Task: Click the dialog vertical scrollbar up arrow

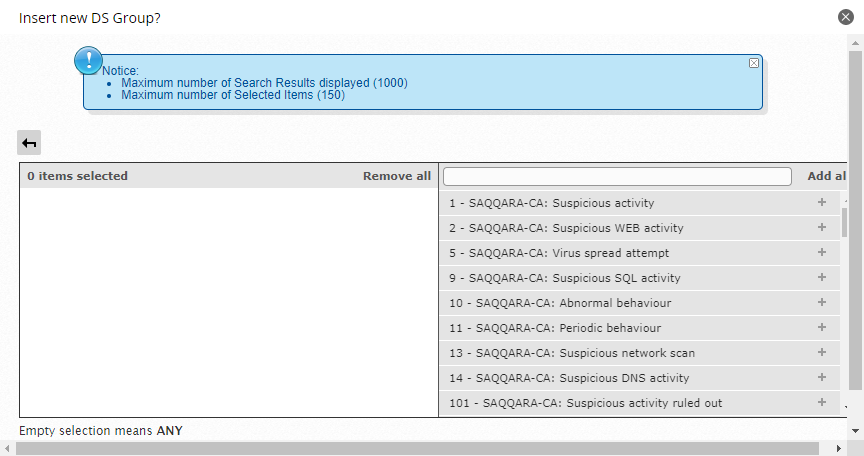Action: [855, 43]
